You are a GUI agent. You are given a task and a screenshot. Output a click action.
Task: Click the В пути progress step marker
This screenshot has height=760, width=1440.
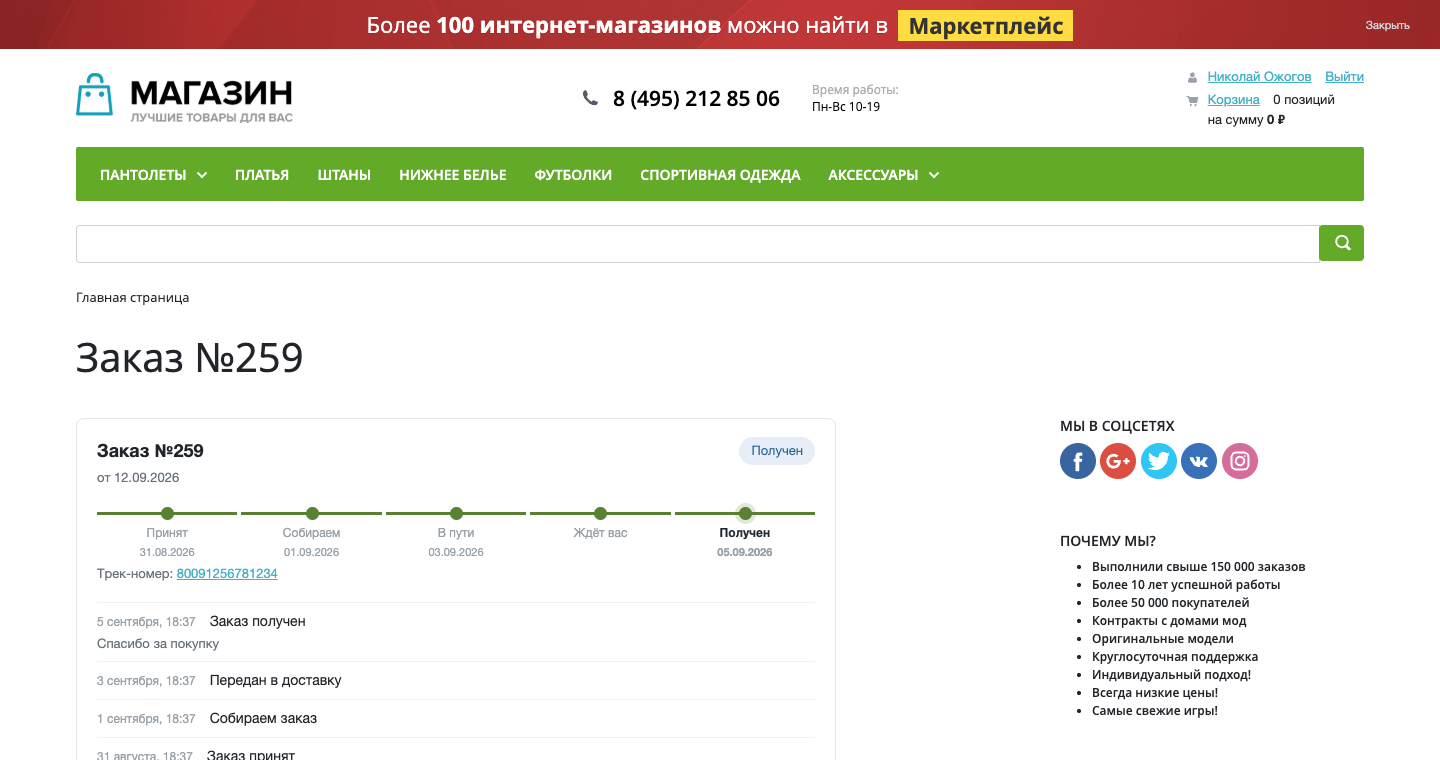tap(456, 514)
